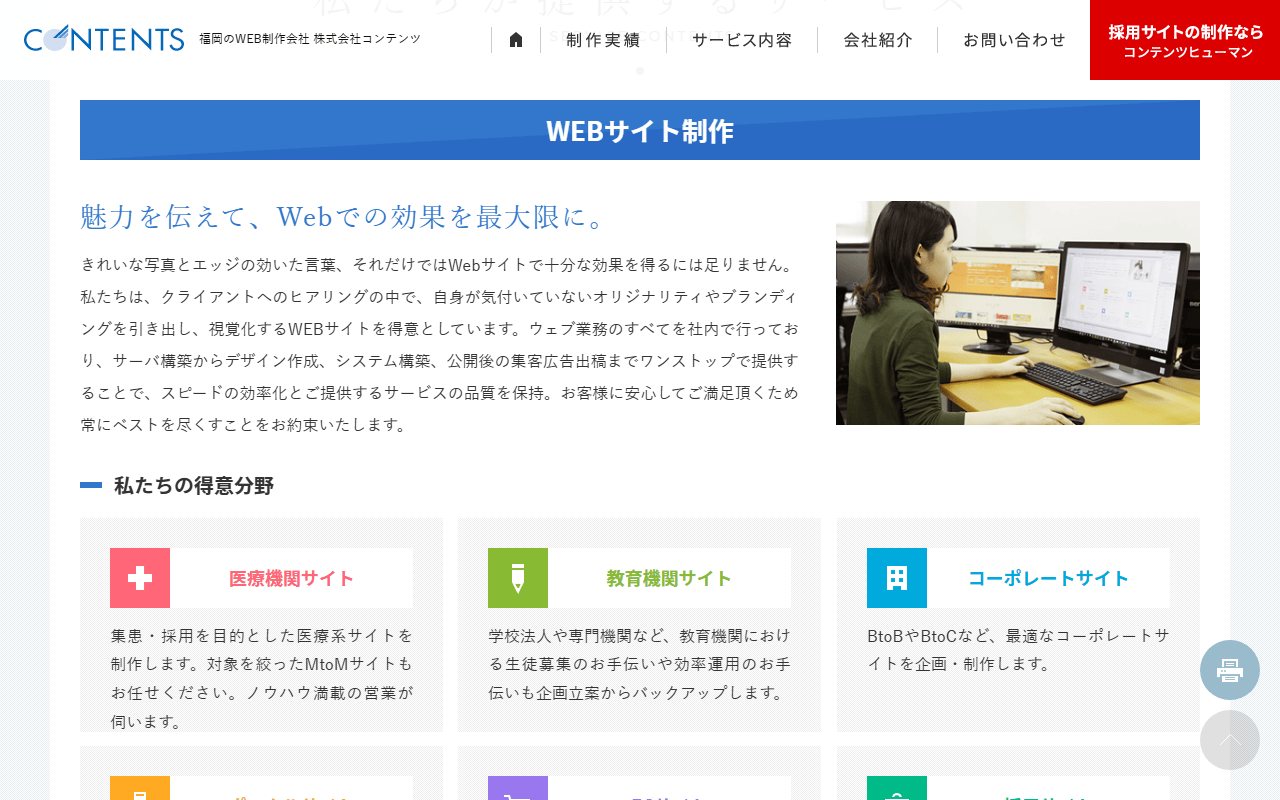Click the home icon in the navigation
Viewport: 1280px width, 800px height.
(516, 40)
